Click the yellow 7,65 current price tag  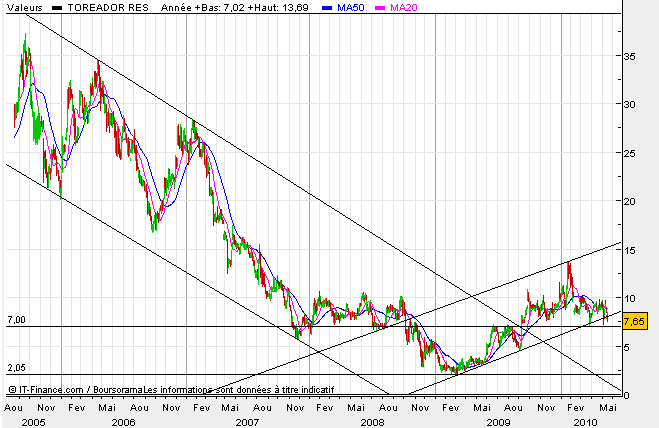634,322
